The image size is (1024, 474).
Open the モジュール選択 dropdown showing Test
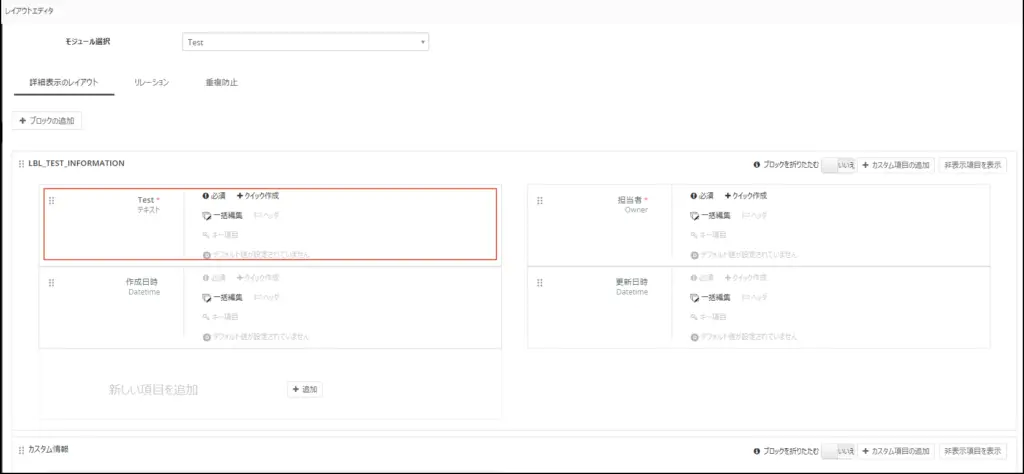305,42
